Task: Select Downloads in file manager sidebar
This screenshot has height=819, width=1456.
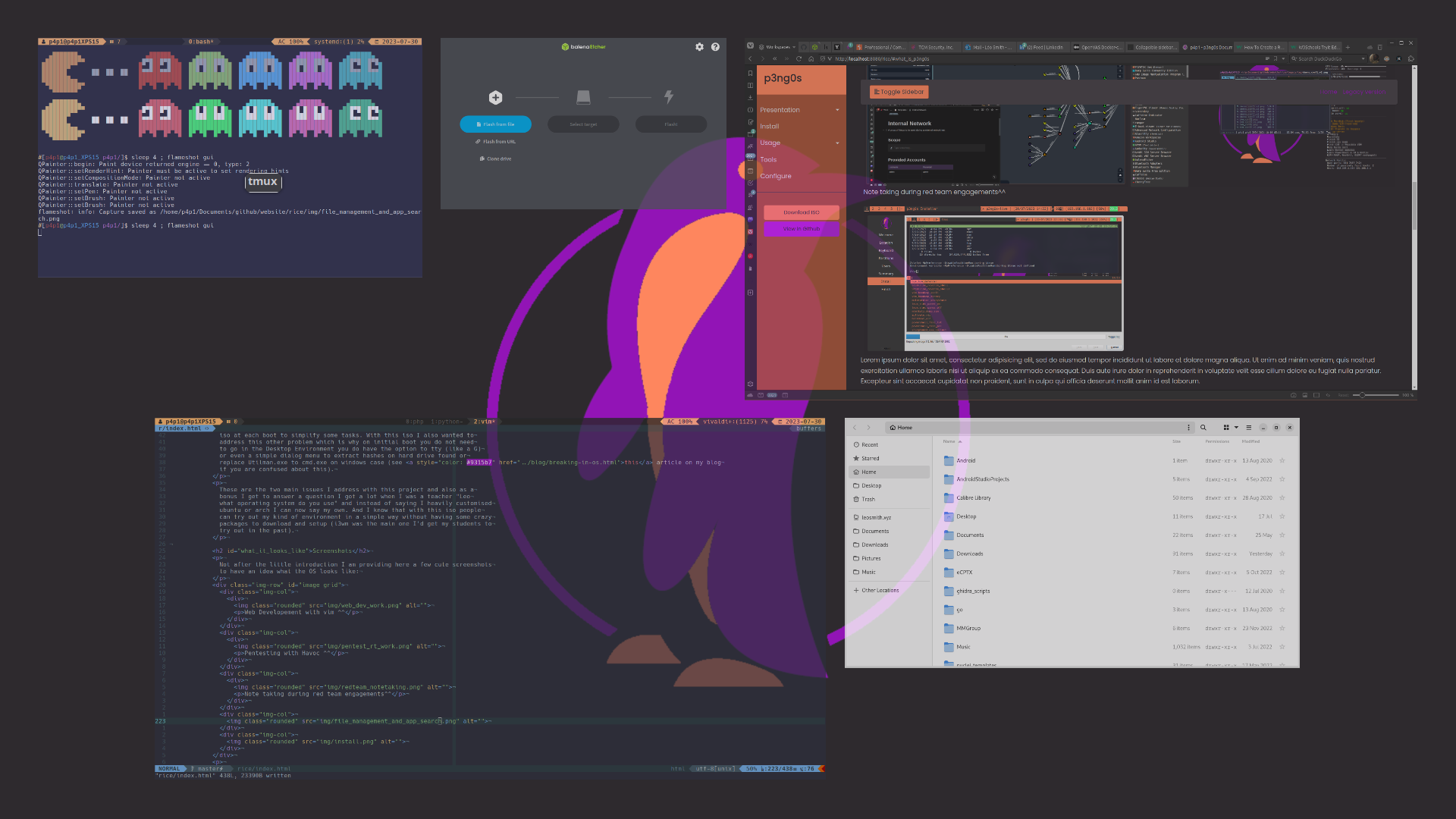Action: (x=874, y=544)
